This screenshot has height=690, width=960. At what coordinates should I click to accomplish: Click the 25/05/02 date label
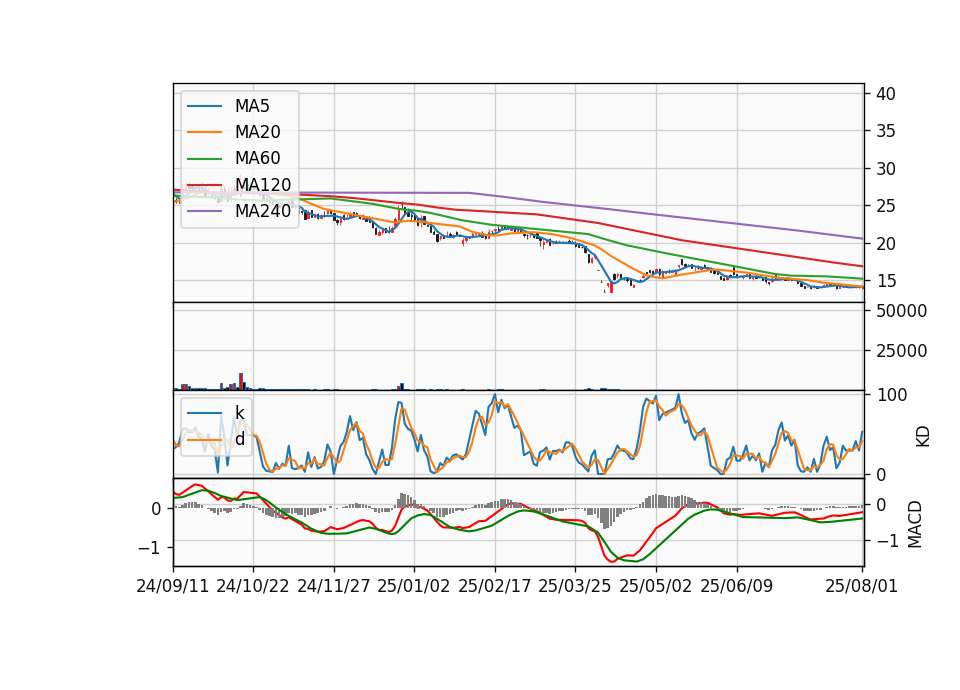[656, 586]
